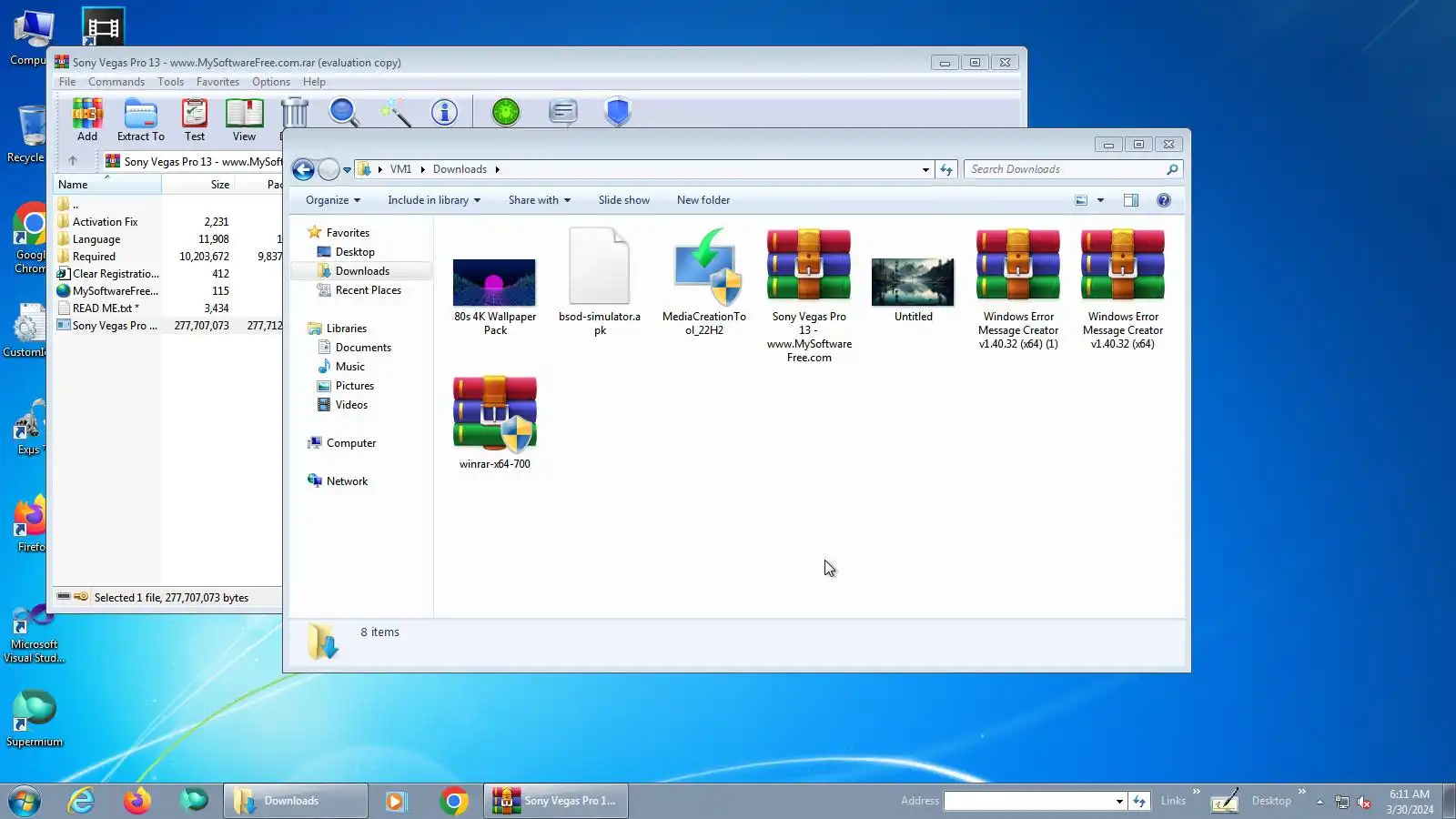The image size is (1456, 819).
Task: Switch to Downloads taskbar button
Action: pos(296,801)
